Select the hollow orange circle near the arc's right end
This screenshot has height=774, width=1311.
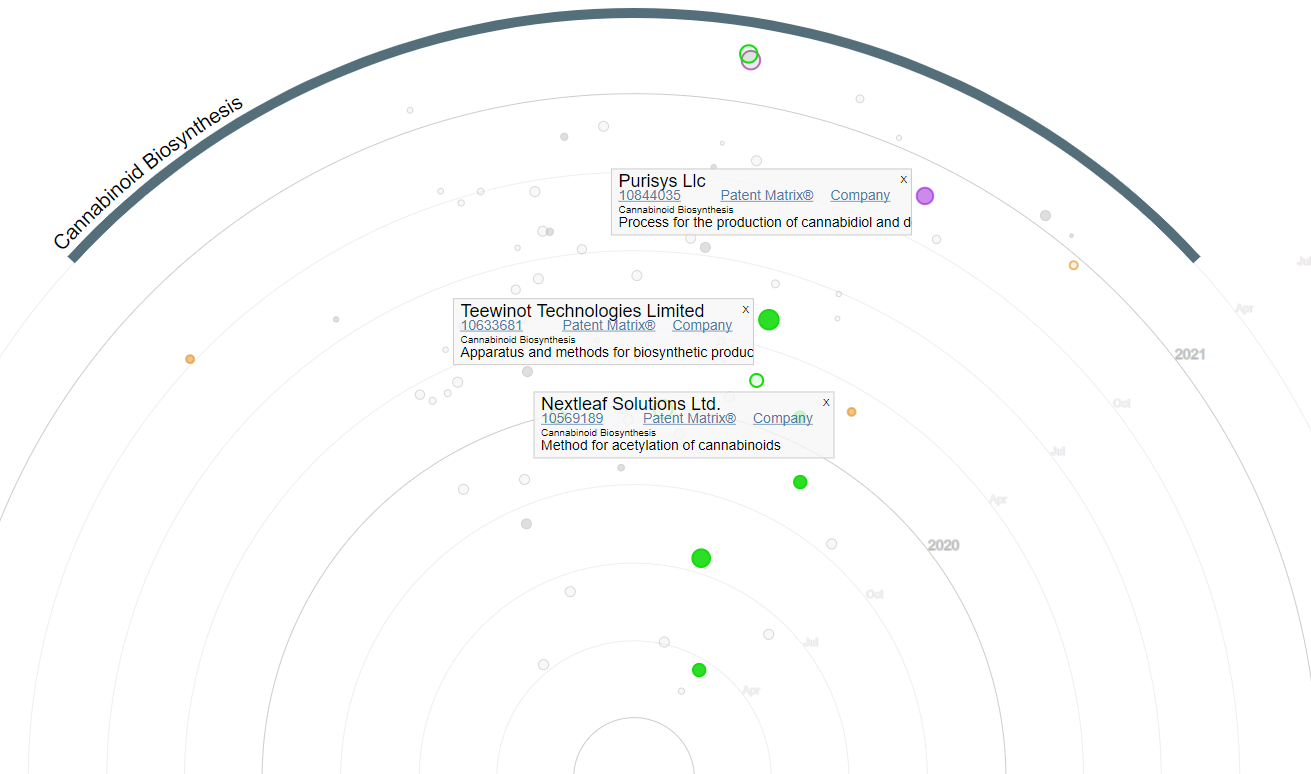pos(1073,266)
